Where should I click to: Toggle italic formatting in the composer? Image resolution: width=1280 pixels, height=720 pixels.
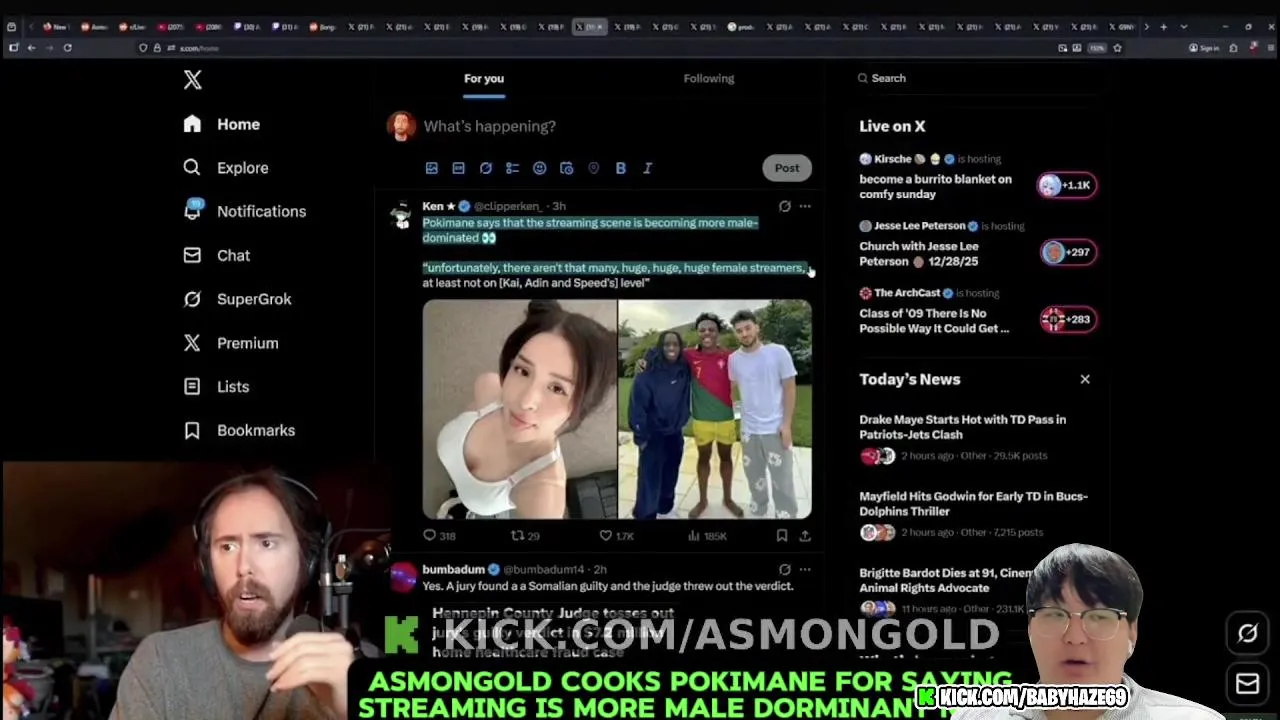point(647,168)
